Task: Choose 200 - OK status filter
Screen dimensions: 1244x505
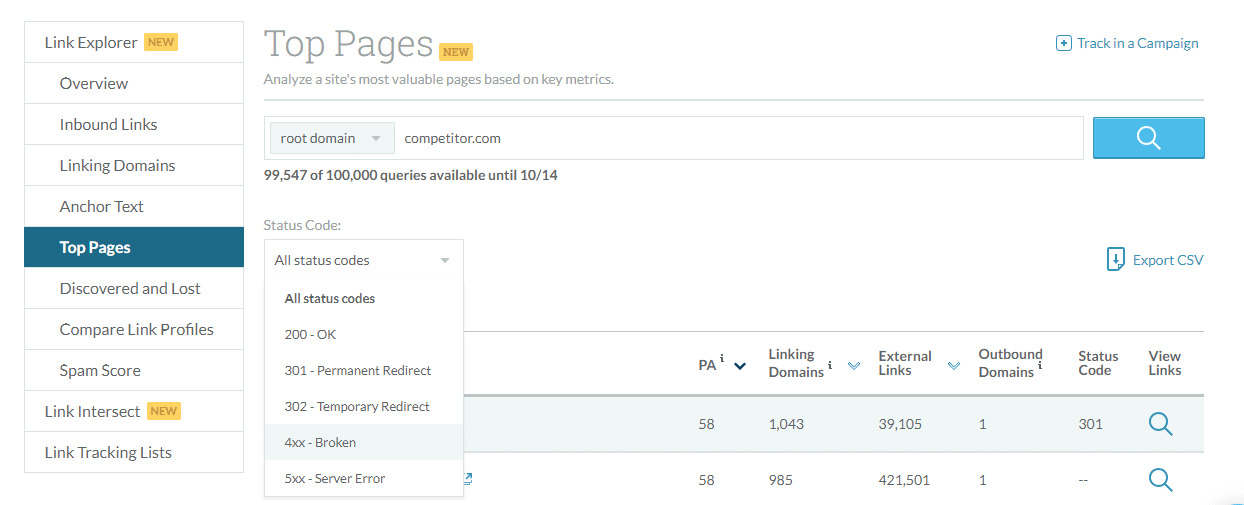Action: [310, 334]
